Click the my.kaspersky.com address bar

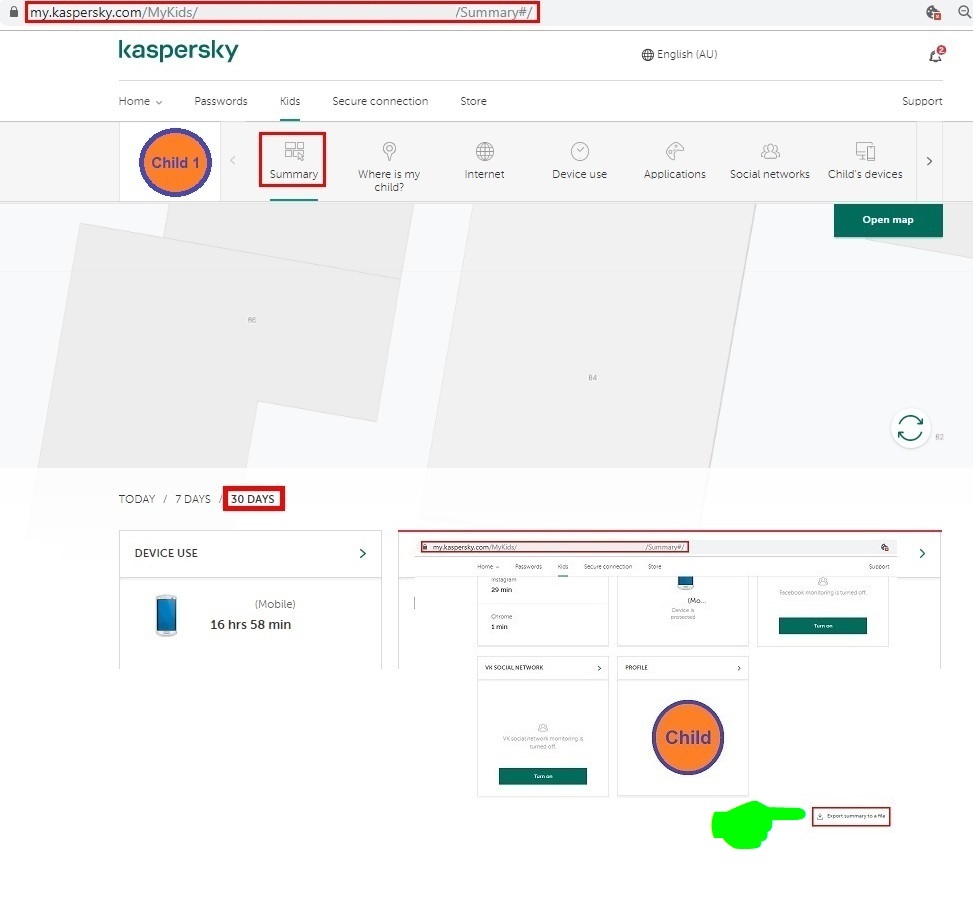coord(282,12)
